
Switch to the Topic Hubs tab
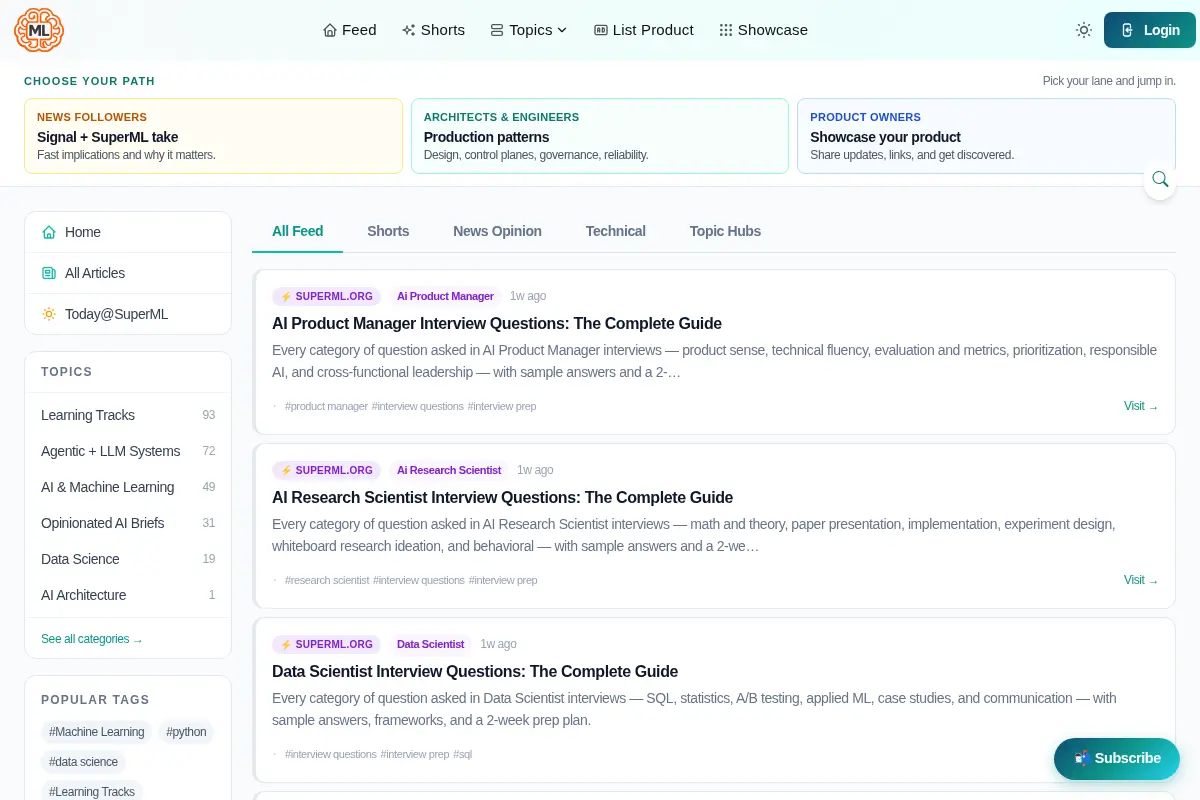[725, 231]
